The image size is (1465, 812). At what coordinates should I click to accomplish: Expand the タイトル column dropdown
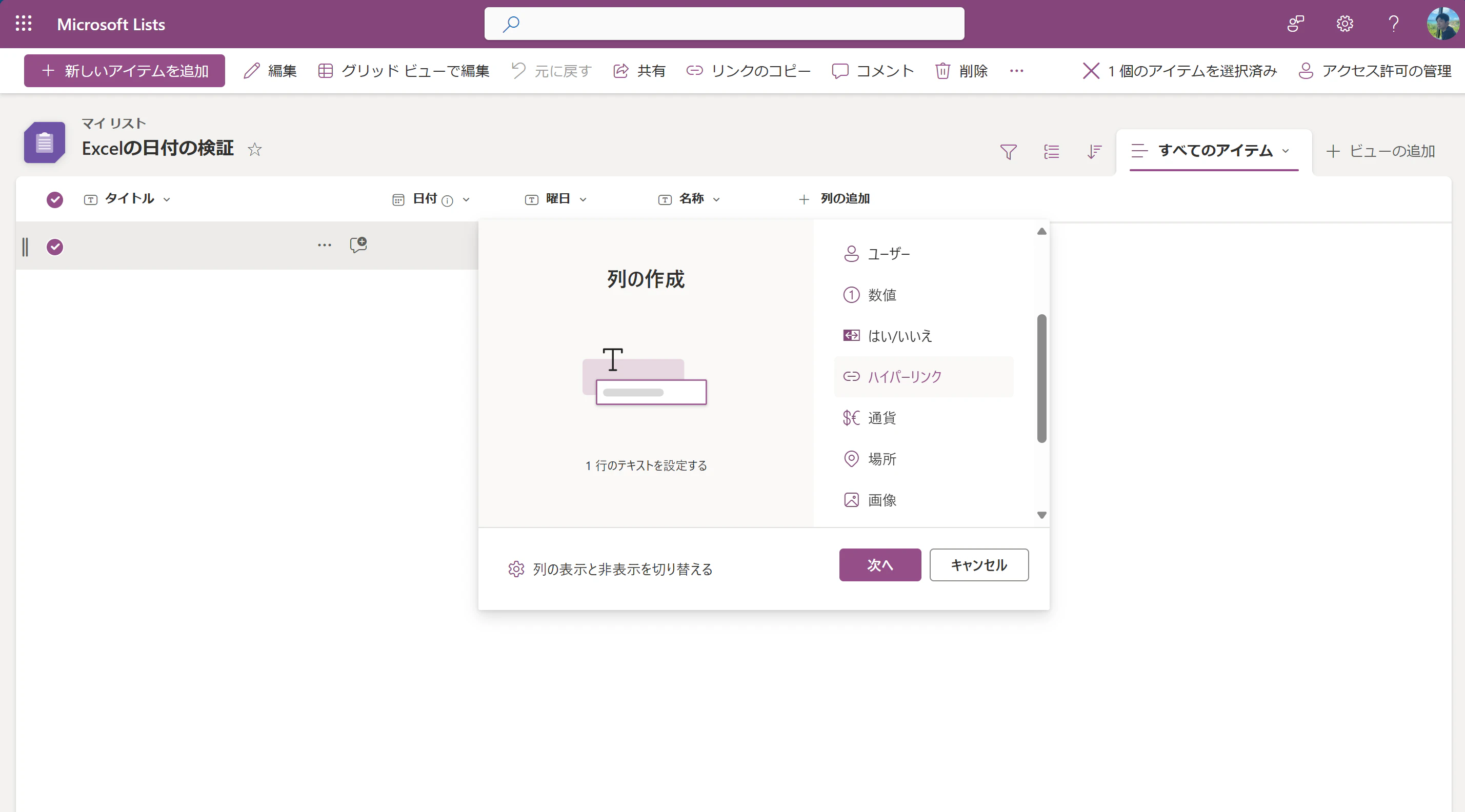point(167,199)
